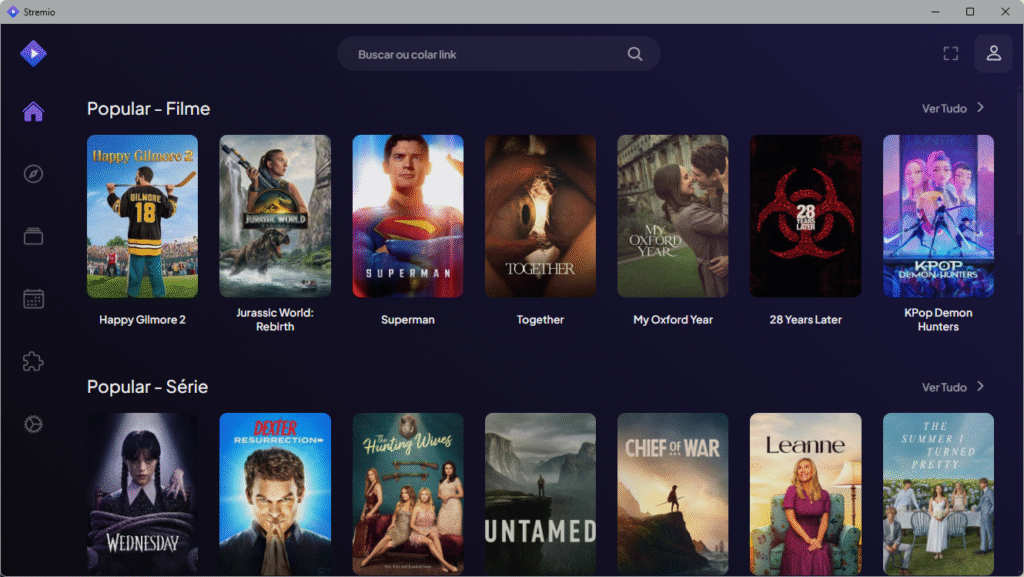Expand Popular - Filme chevron arrow

(980, 108)
